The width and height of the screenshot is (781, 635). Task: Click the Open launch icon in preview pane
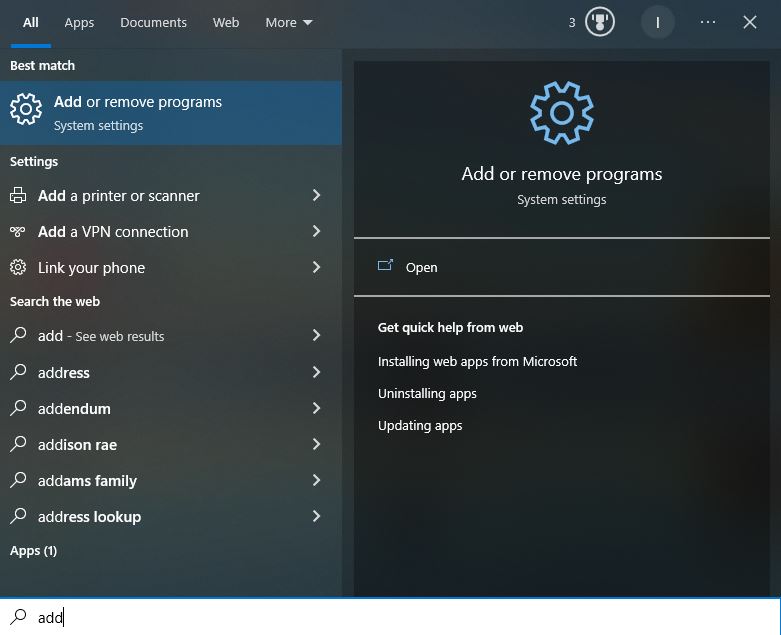click(385, 265)
